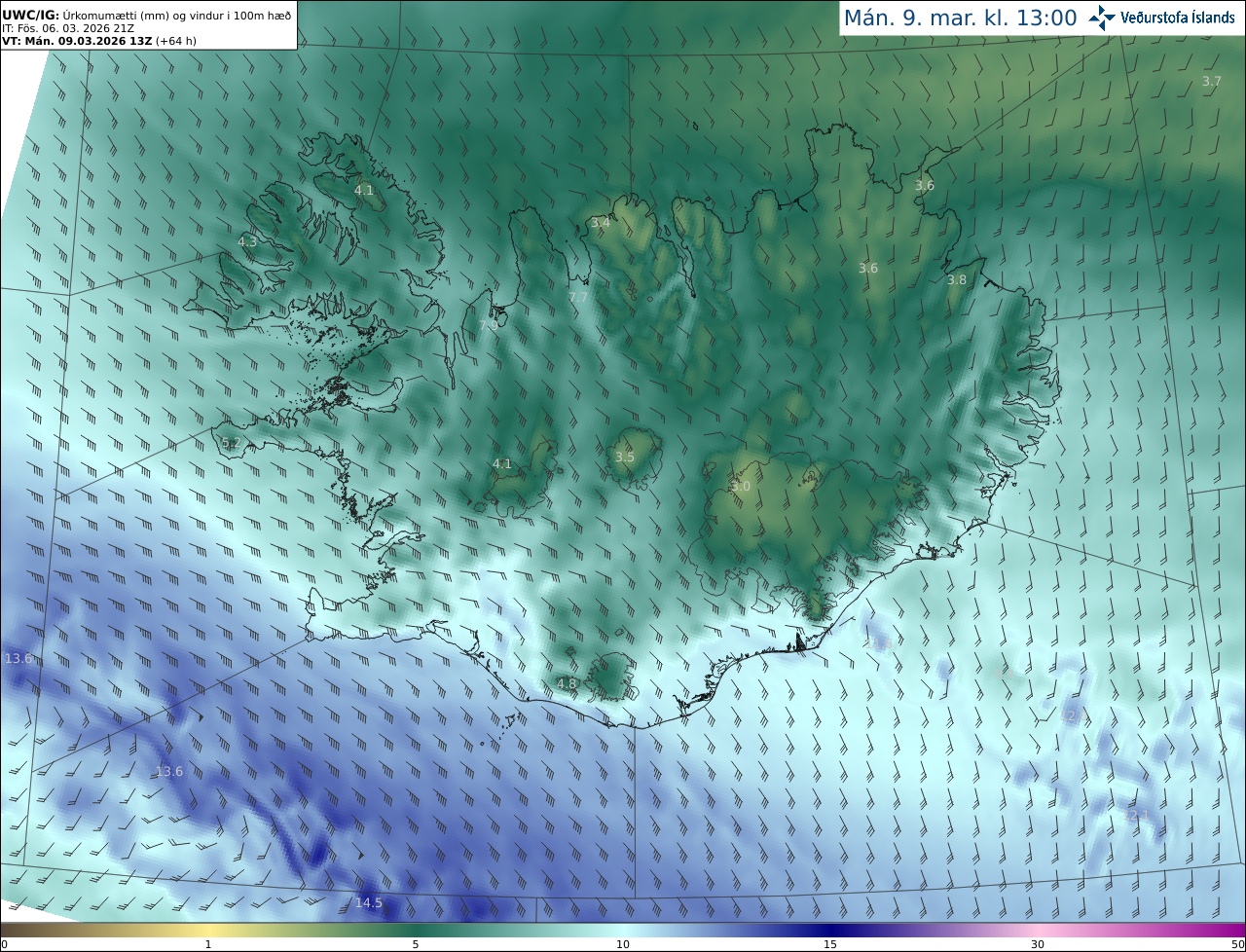Click the 5.2 value off Snæfellsnes
This screenshot has width=1246, height=952.
coord(231,443)
